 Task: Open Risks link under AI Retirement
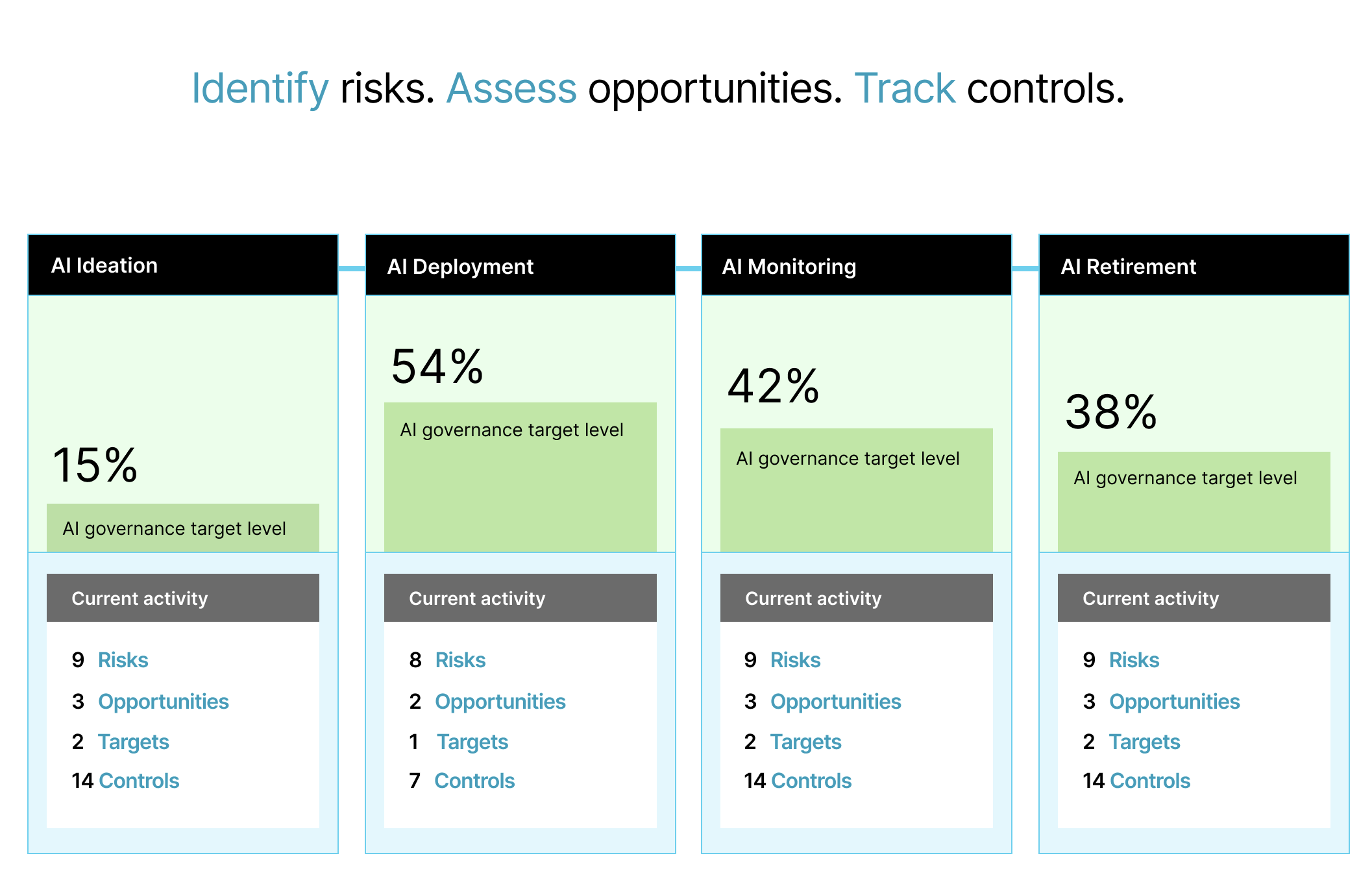pyautogui.click(x=1134, y=660)
